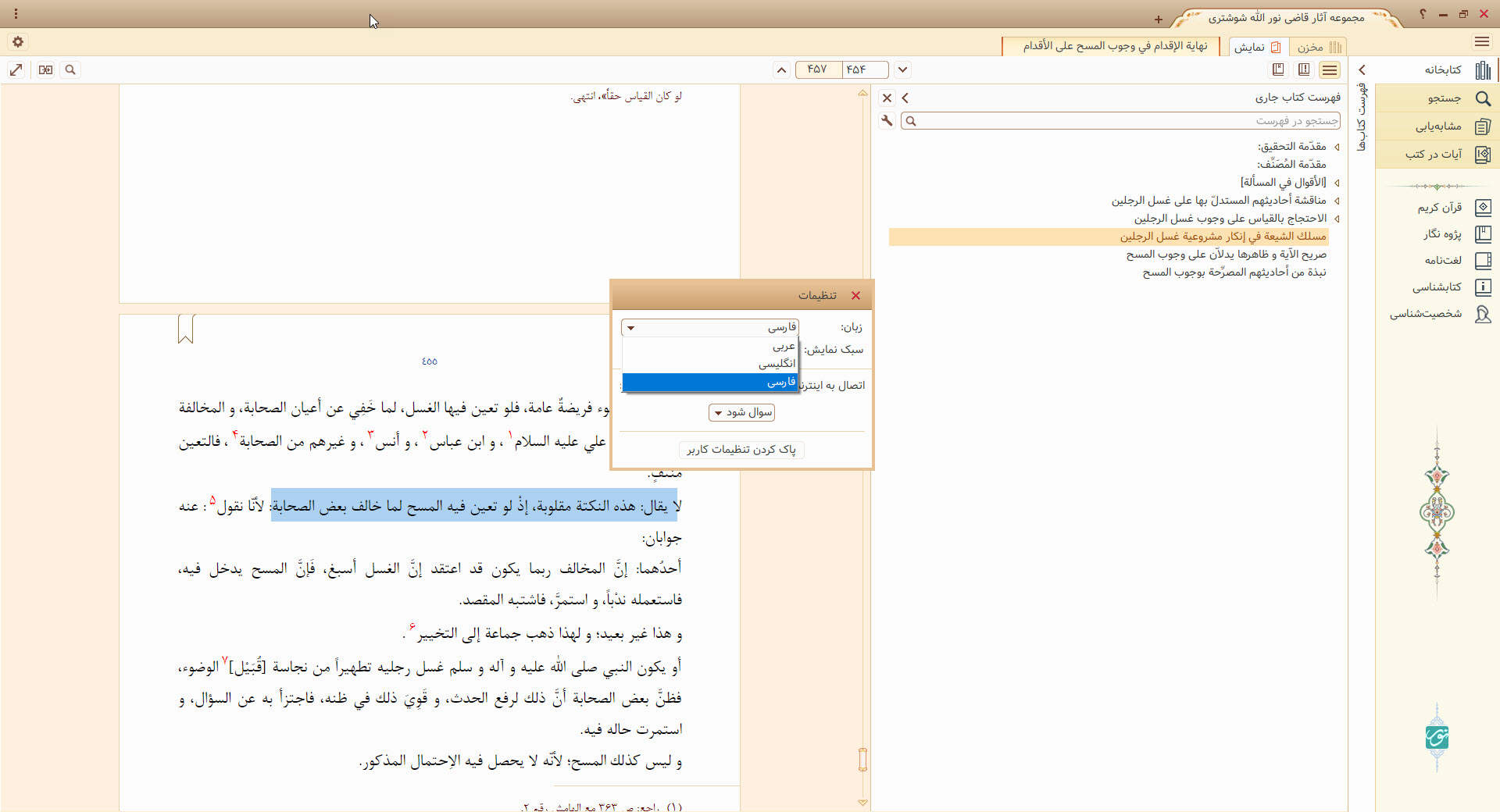Expand مناقشة أحاديثهم tree node
Viewport: 1500px width, 812px height.
tap(1337, 201)
